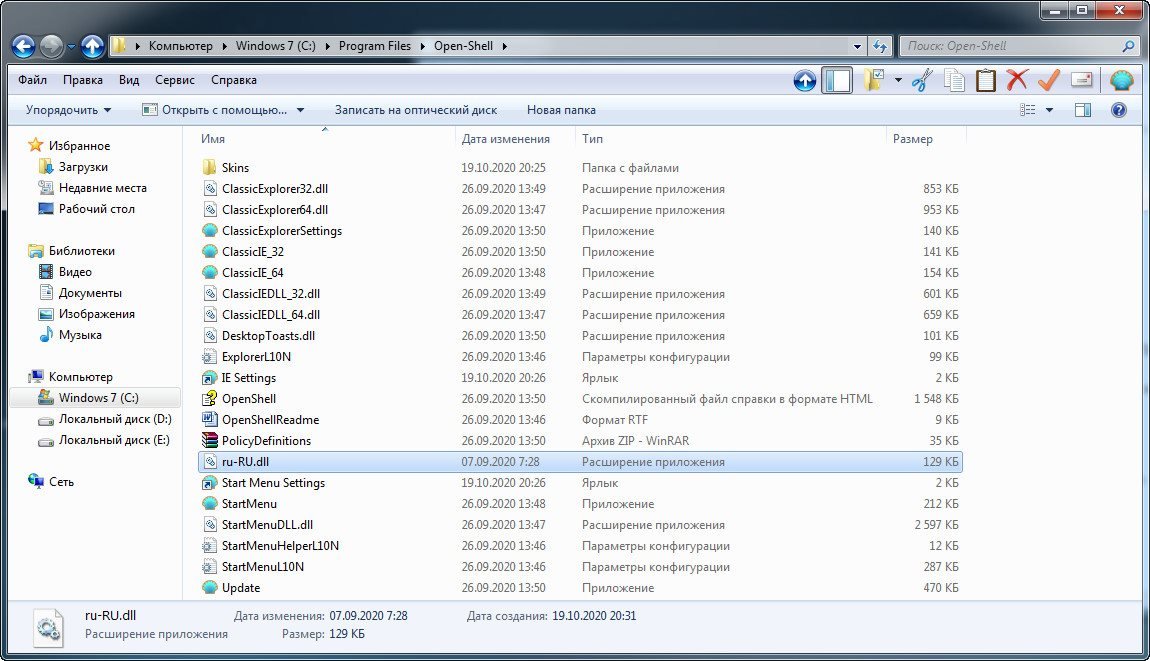Click the Copy icon in toolbar
This screenshot has height=661, width=1150.
point(953,80)
